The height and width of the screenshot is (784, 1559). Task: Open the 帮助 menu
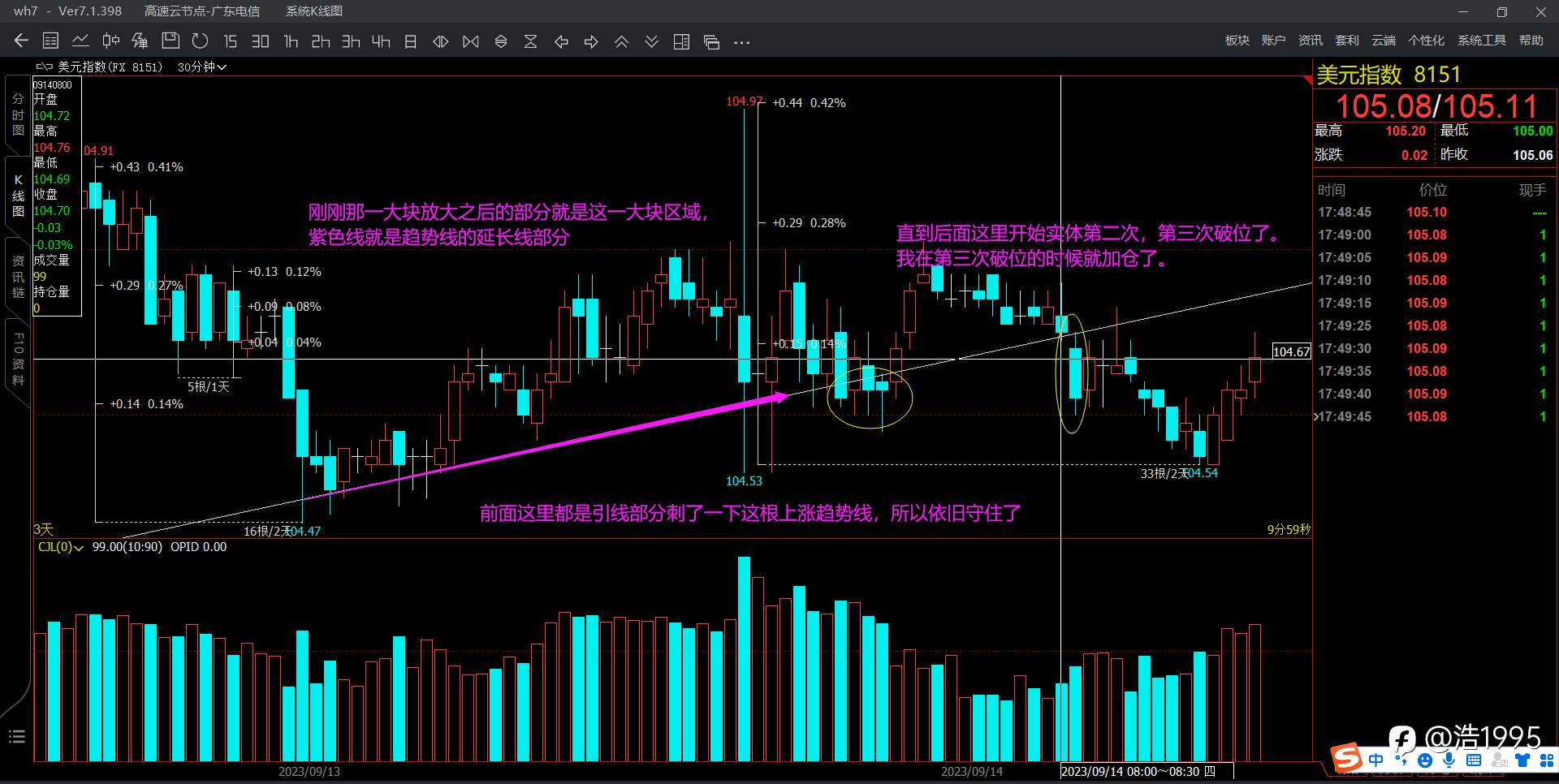pyautogui.click(x=1531, y=41)
